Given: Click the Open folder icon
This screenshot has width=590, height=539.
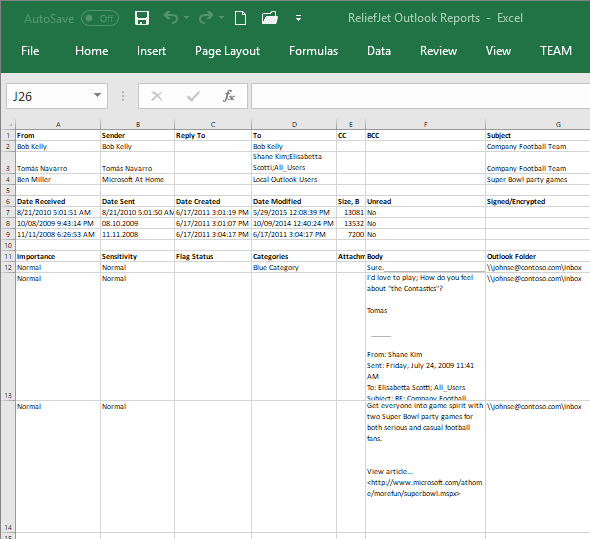Looking at the screenshot, I should click(270, 18).
